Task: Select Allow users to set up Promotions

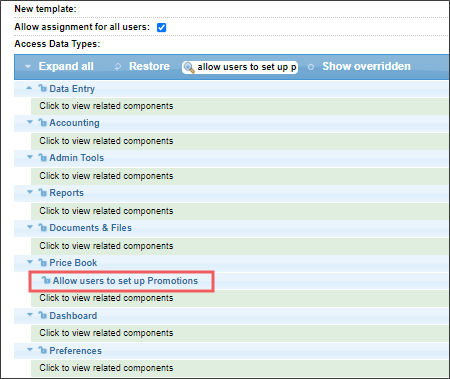Action: click(125, 281)
